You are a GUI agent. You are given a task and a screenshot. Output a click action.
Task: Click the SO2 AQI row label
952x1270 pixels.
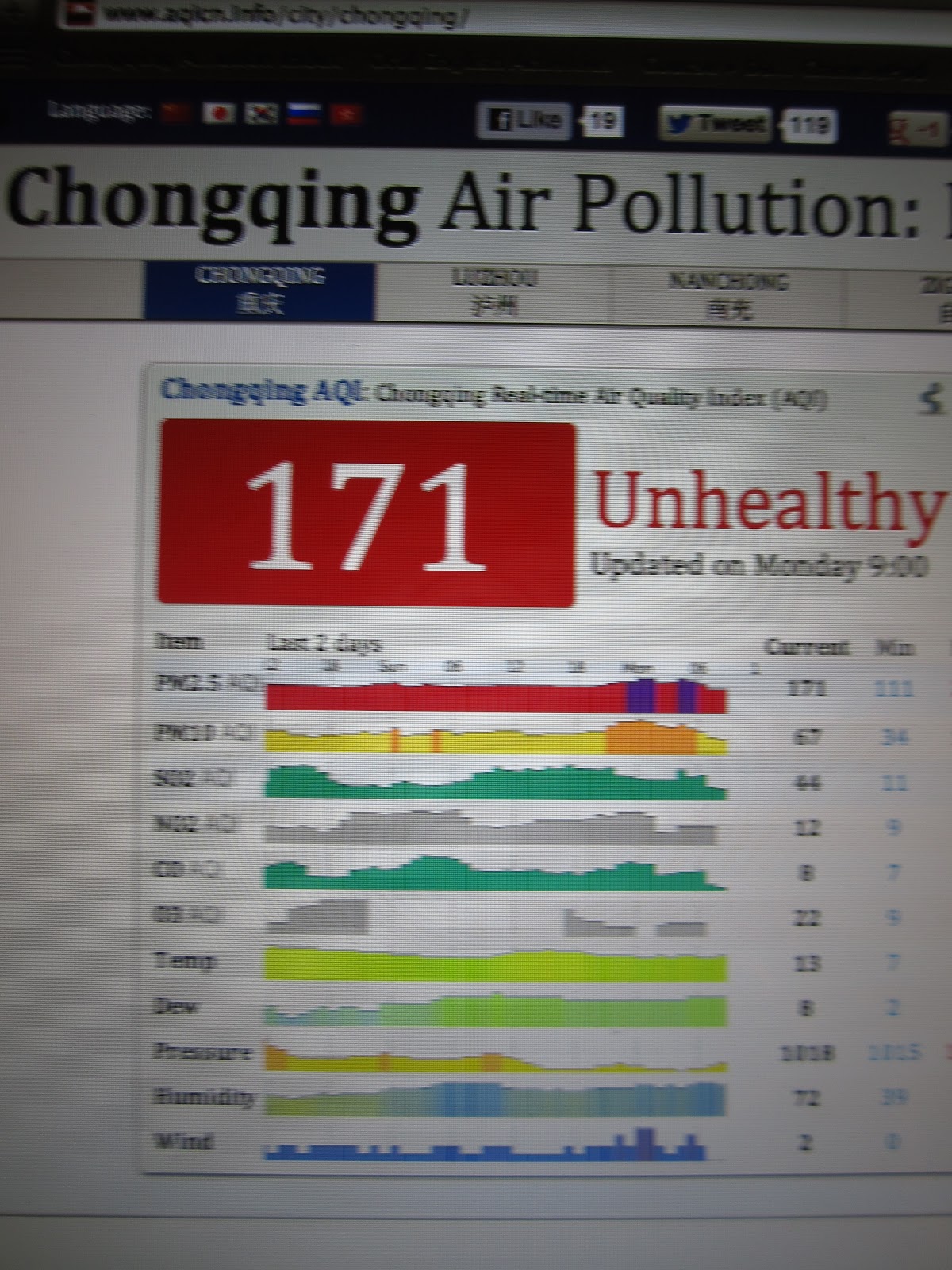194,779
